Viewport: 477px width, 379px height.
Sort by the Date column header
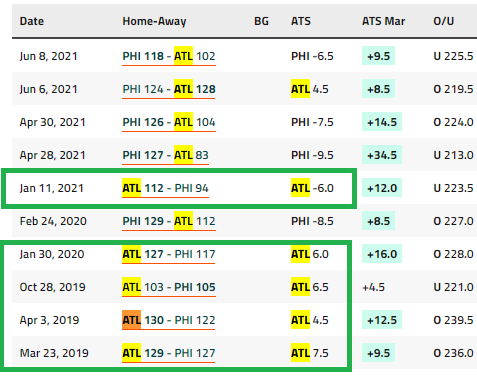tap(32, 21)
